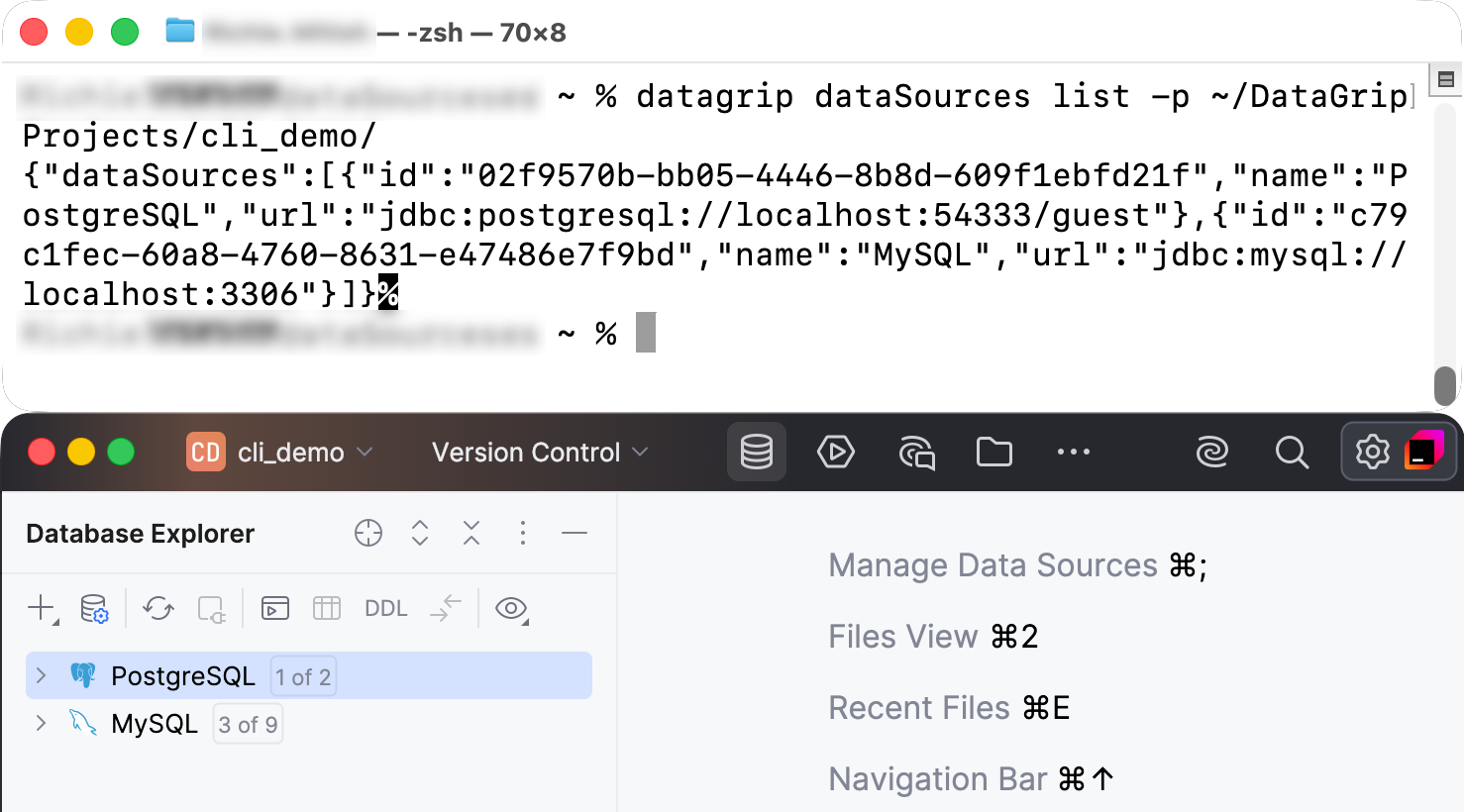Click the select opened file target icon

click(x=368, y=534)
